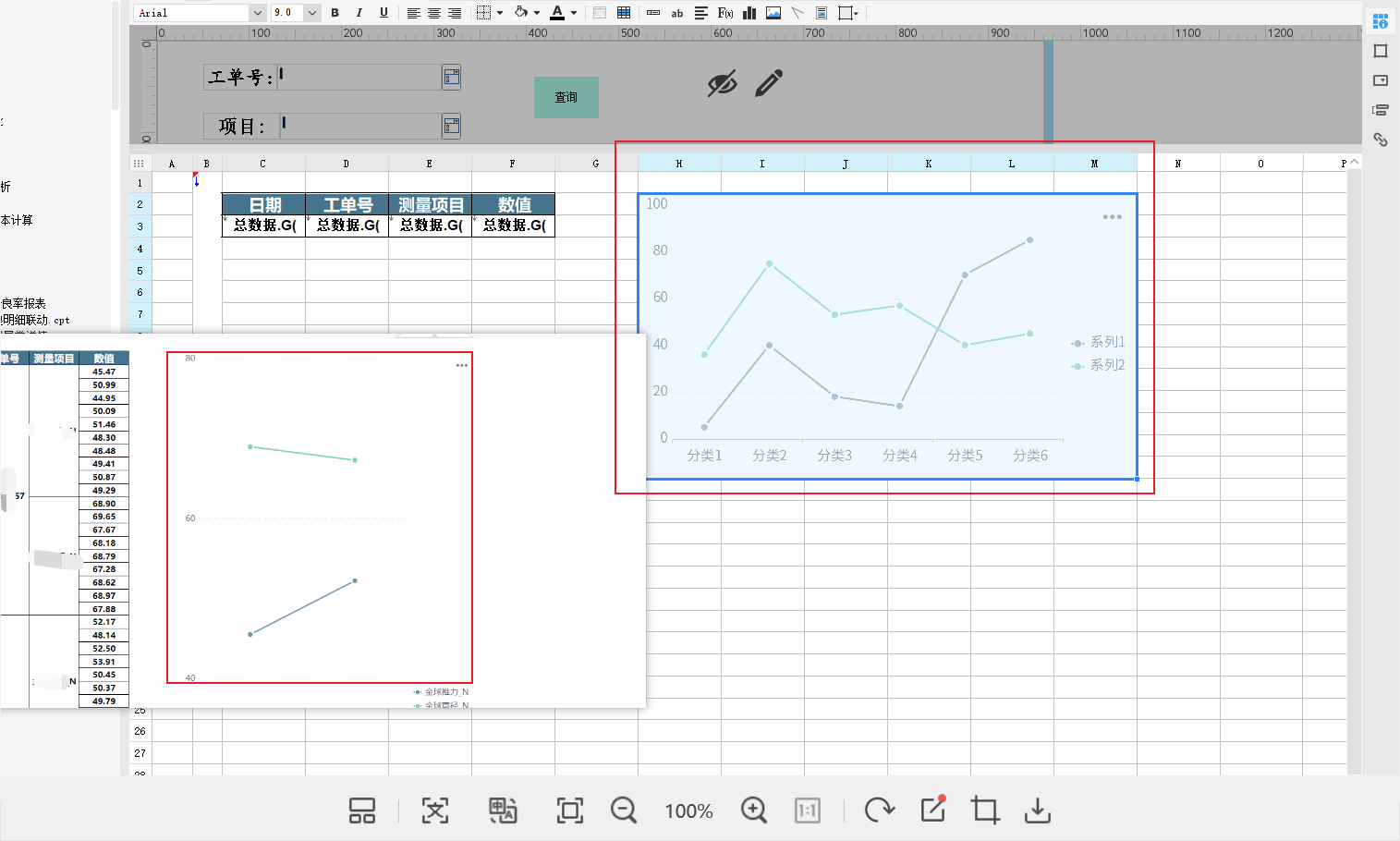Click the floating element icon
1400x841 pixels.
point(845,13)
